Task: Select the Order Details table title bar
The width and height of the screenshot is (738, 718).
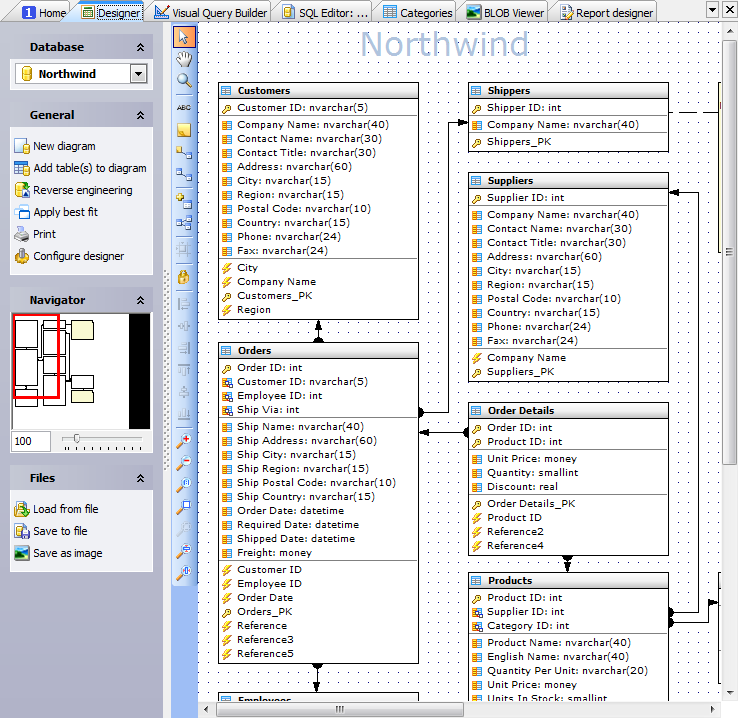Action: point(569,411)
